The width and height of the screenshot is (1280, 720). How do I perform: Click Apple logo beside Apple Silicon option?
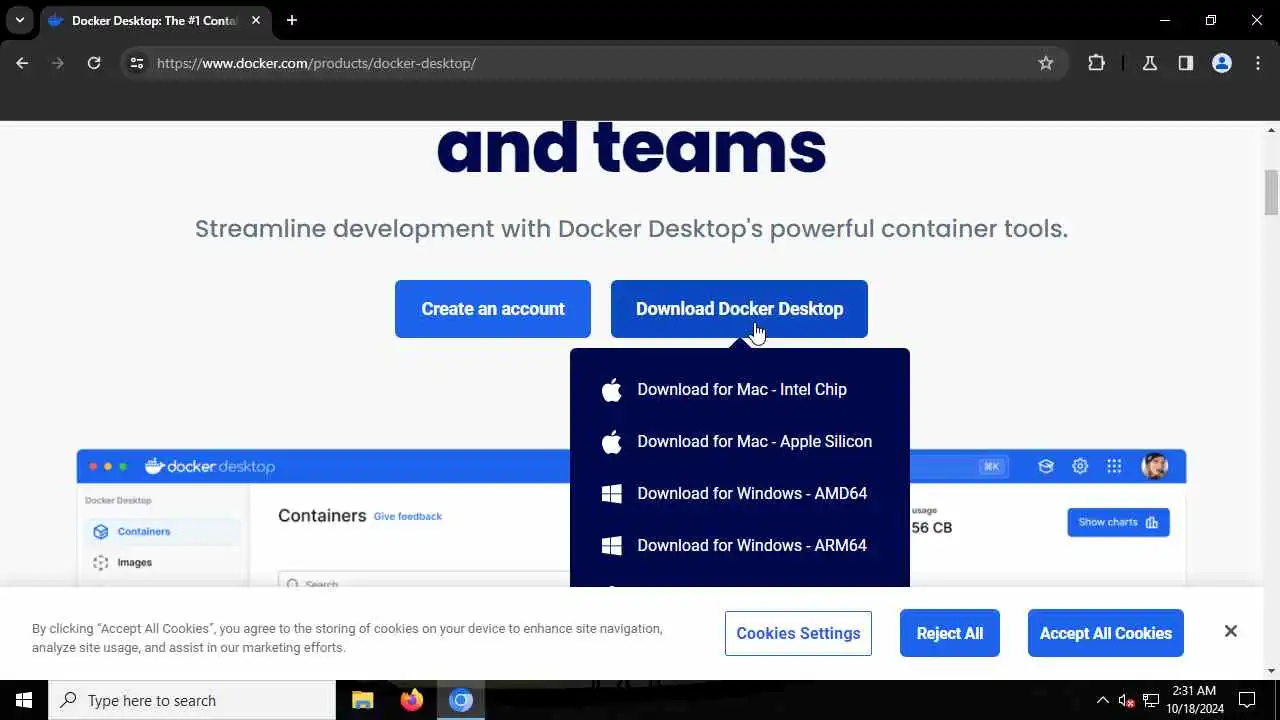click(612, 442)
